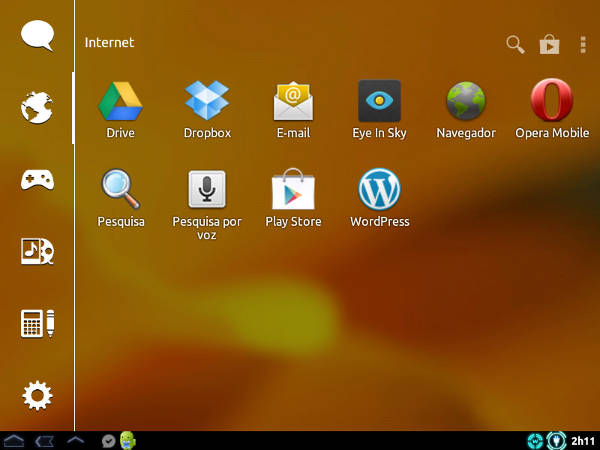Image resolution: width=600 pixels, height=450 pixels.
Task: Open the gear settings category
Action: pyautogui.click(x=37, y=395)
